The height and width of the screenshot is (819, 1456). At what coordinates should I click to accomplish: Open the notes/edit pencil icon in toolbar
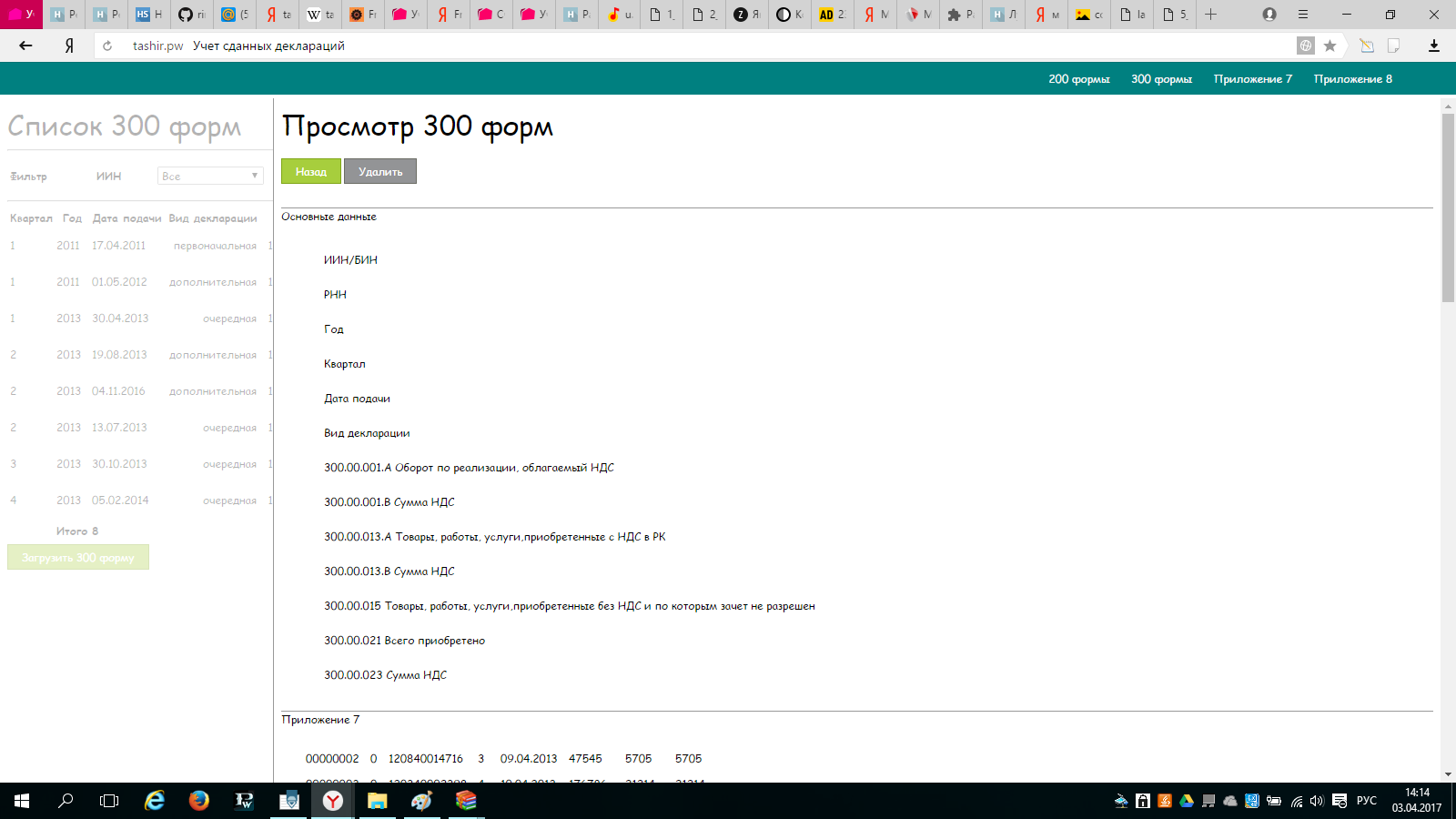(1366, 45)
